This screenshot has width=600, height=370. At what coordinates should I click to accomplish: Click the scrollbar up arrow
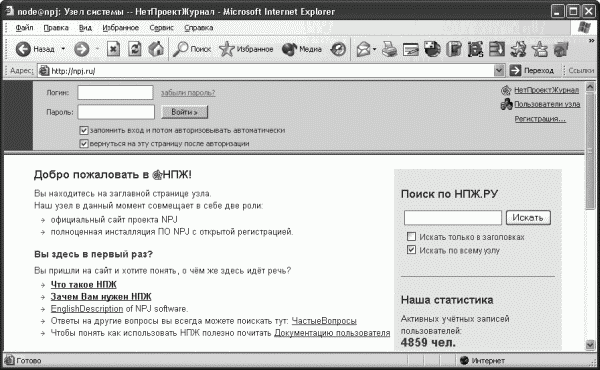pos(590,87)
